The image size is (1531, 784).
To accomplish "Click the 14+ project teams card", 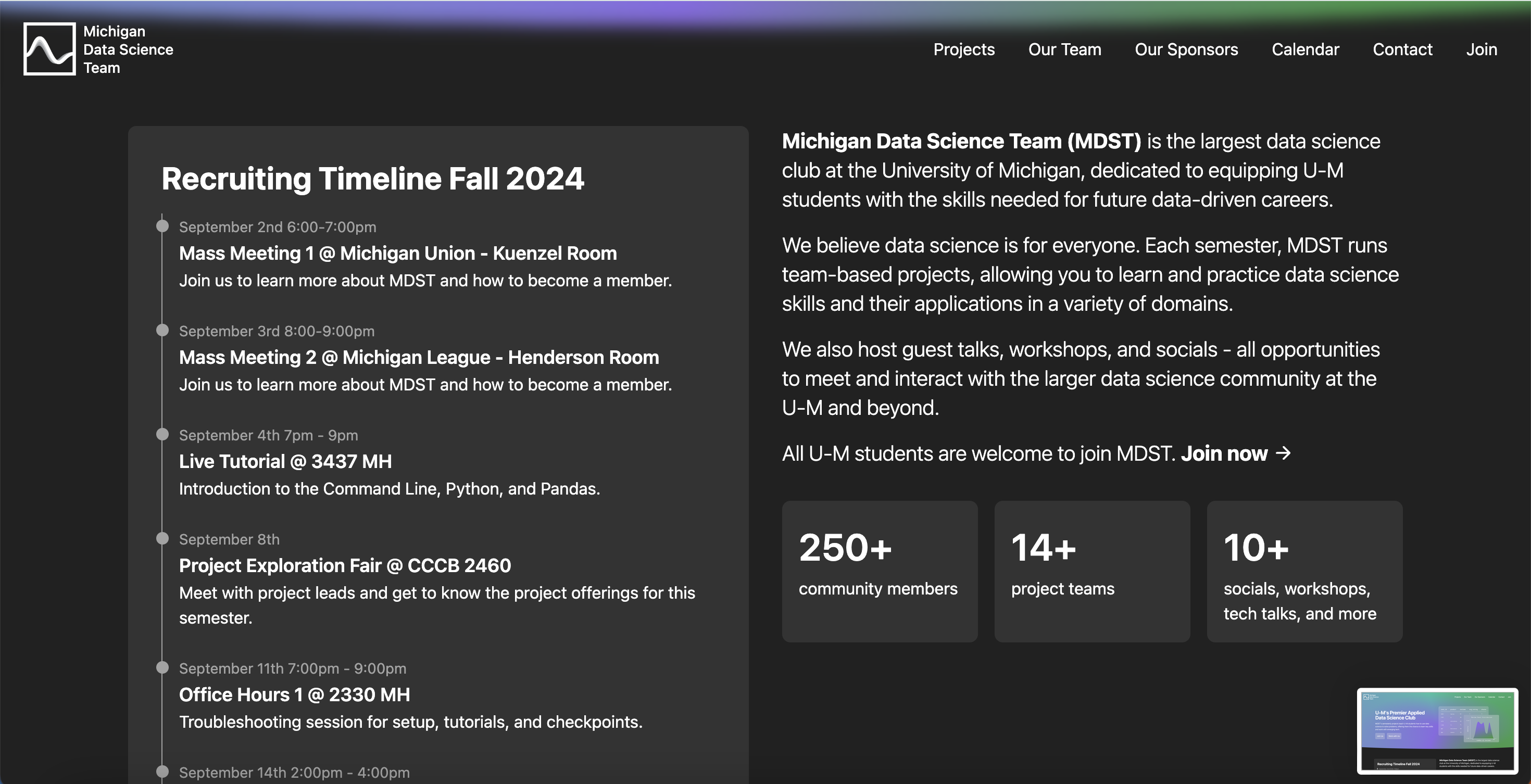I will 1092,571.
